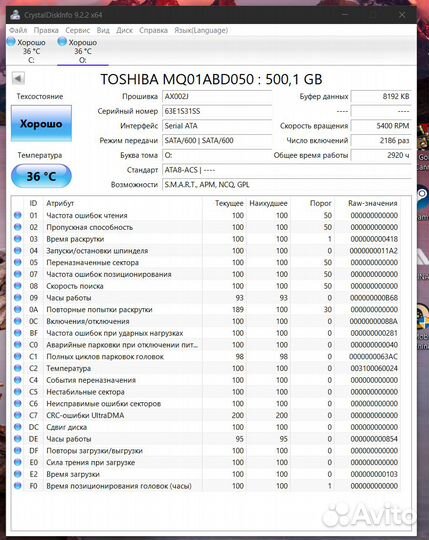Open the Диск menu
This screenshot has height=540, width=429.
coord(124,30)
